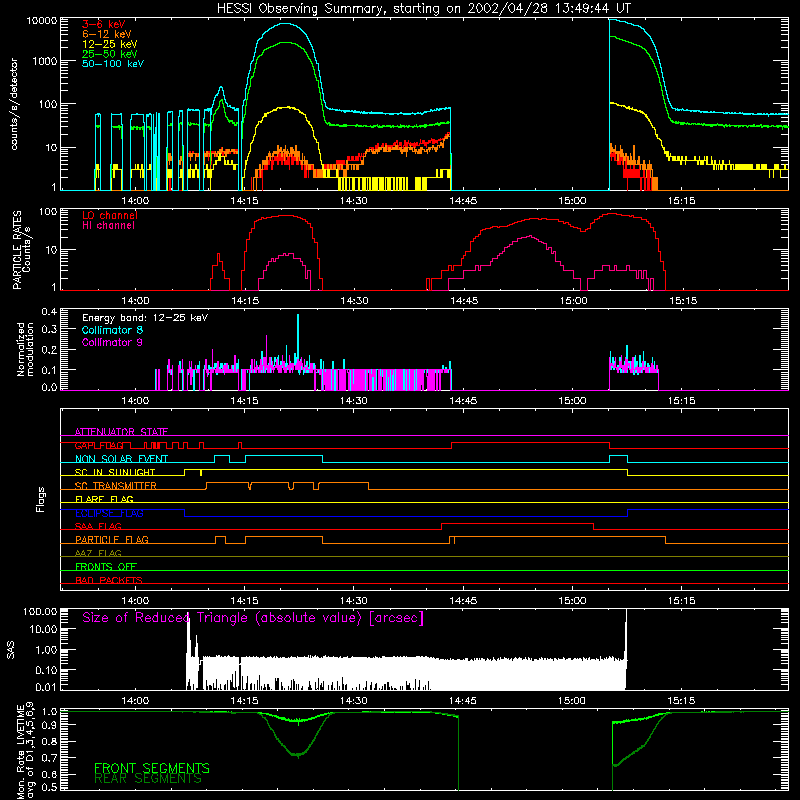Click the FRONTS OFF flag label
Image resolution: width=800 pixels, height=800 pixels.
(106, 566)
